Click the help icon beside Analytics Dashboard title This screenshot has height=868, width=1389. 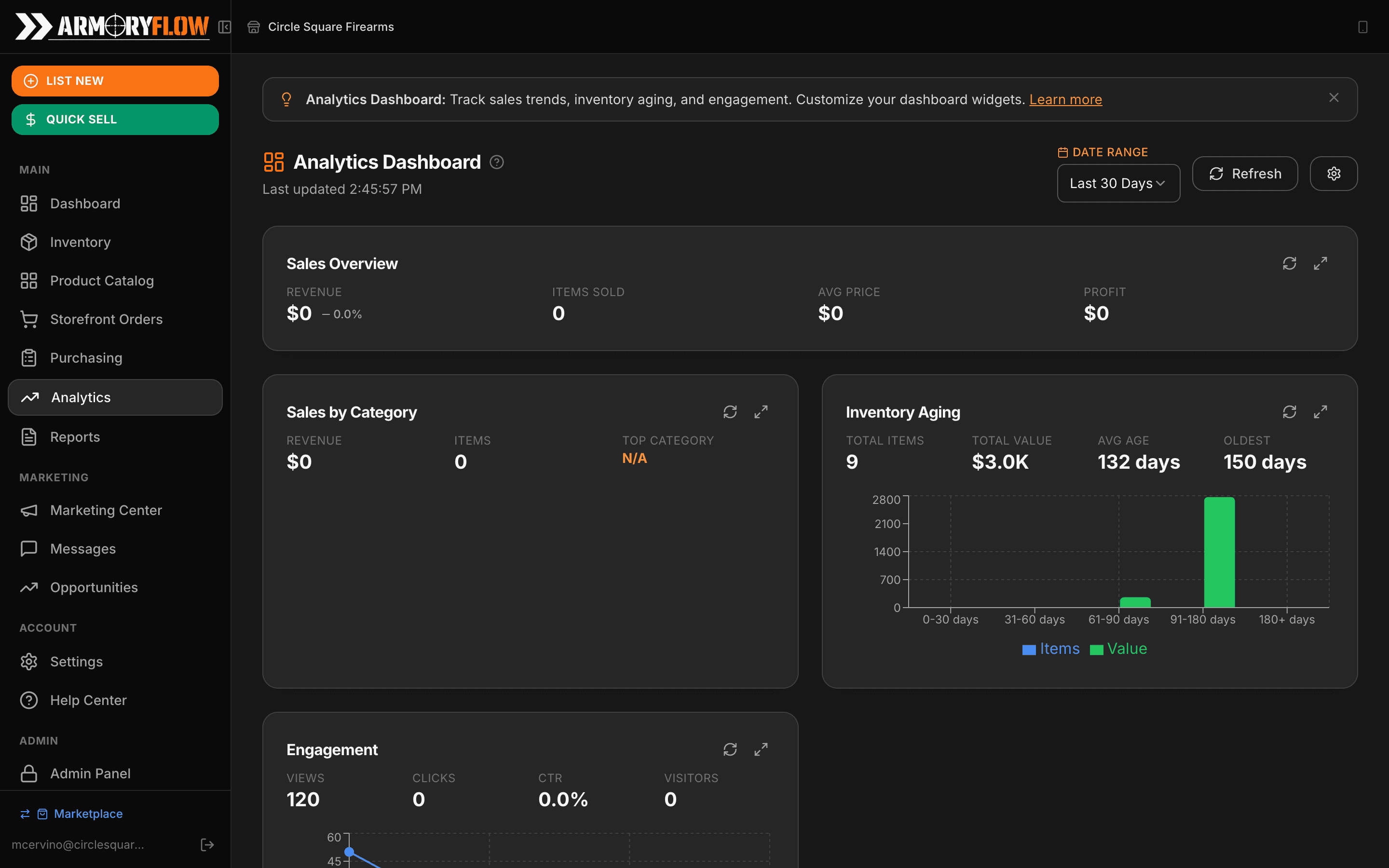496,162
